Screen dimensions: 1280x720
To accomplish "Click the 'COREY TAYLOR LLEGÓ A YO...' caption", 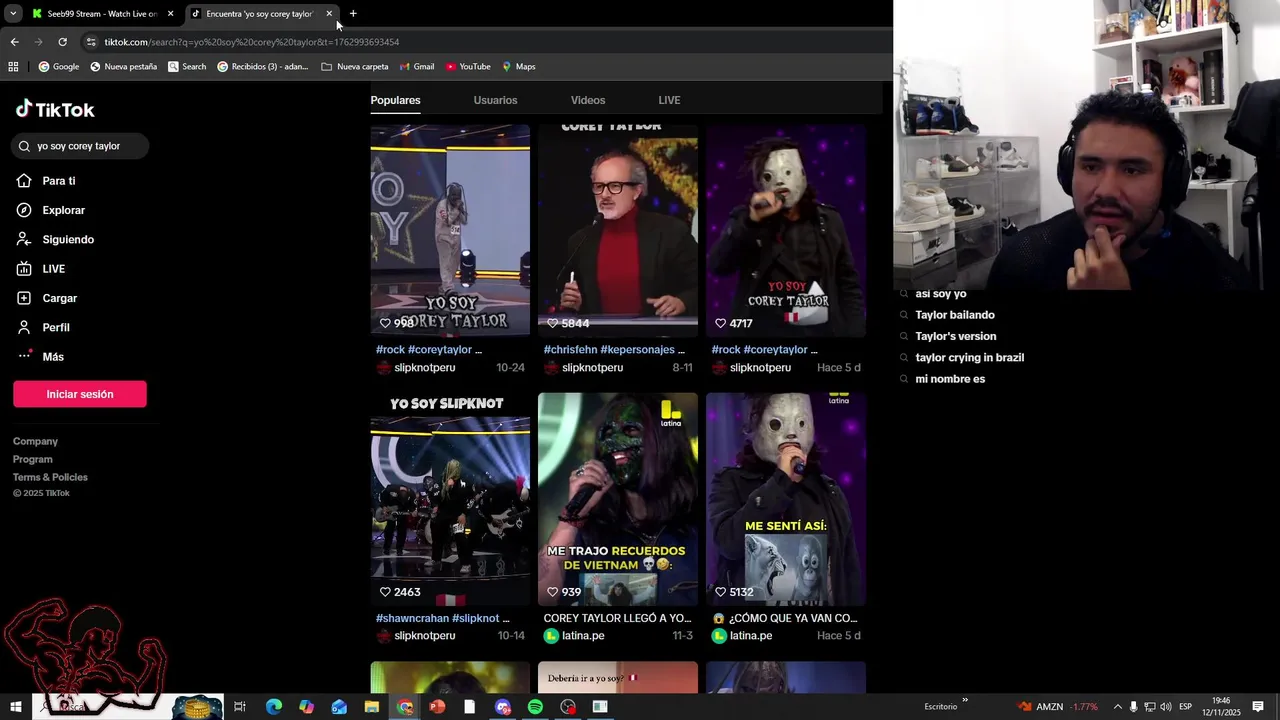I will click(618, 618).
